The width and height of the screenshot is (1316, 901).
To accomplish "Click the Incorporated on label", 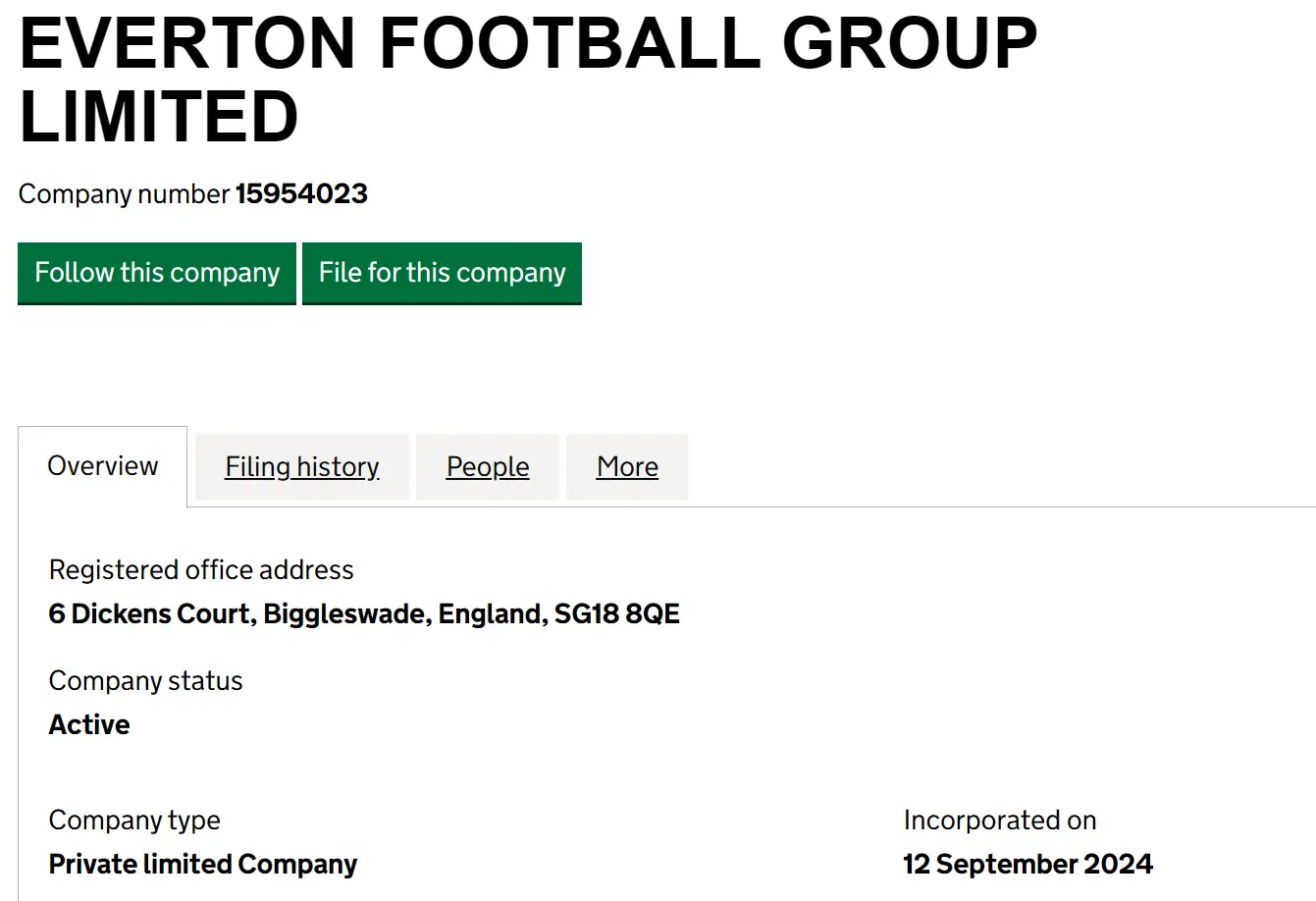I will point(1000,821).
